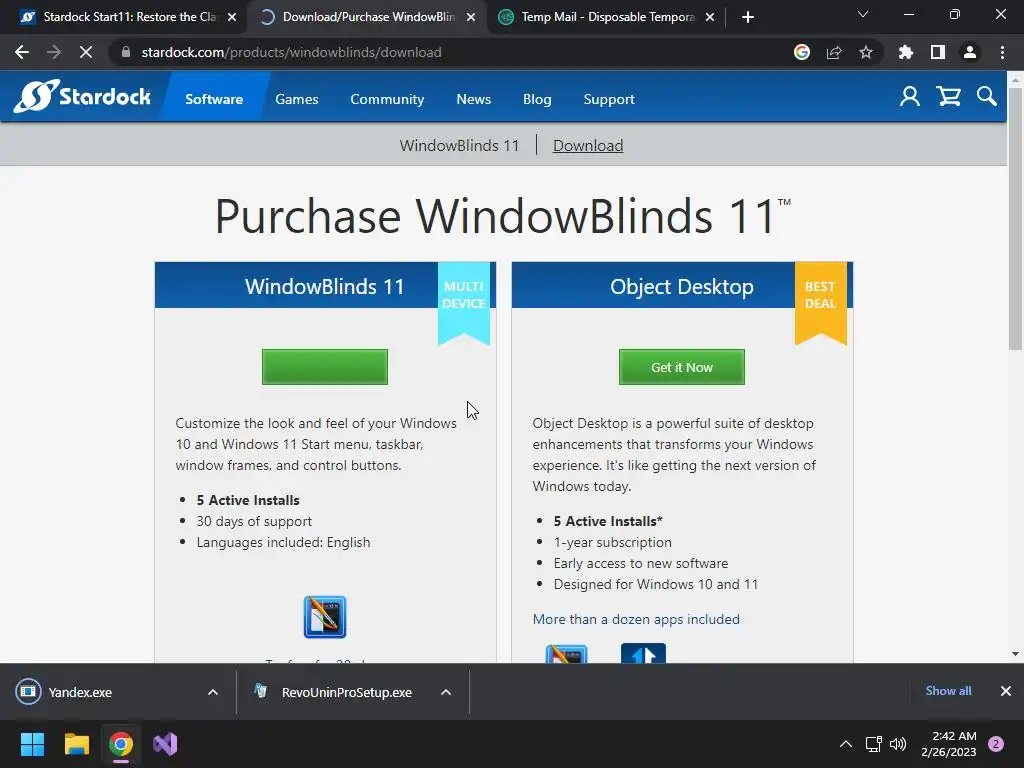Click the '30 days of support' text
This screenshot has height=768, width=1024.
point(254,521)
